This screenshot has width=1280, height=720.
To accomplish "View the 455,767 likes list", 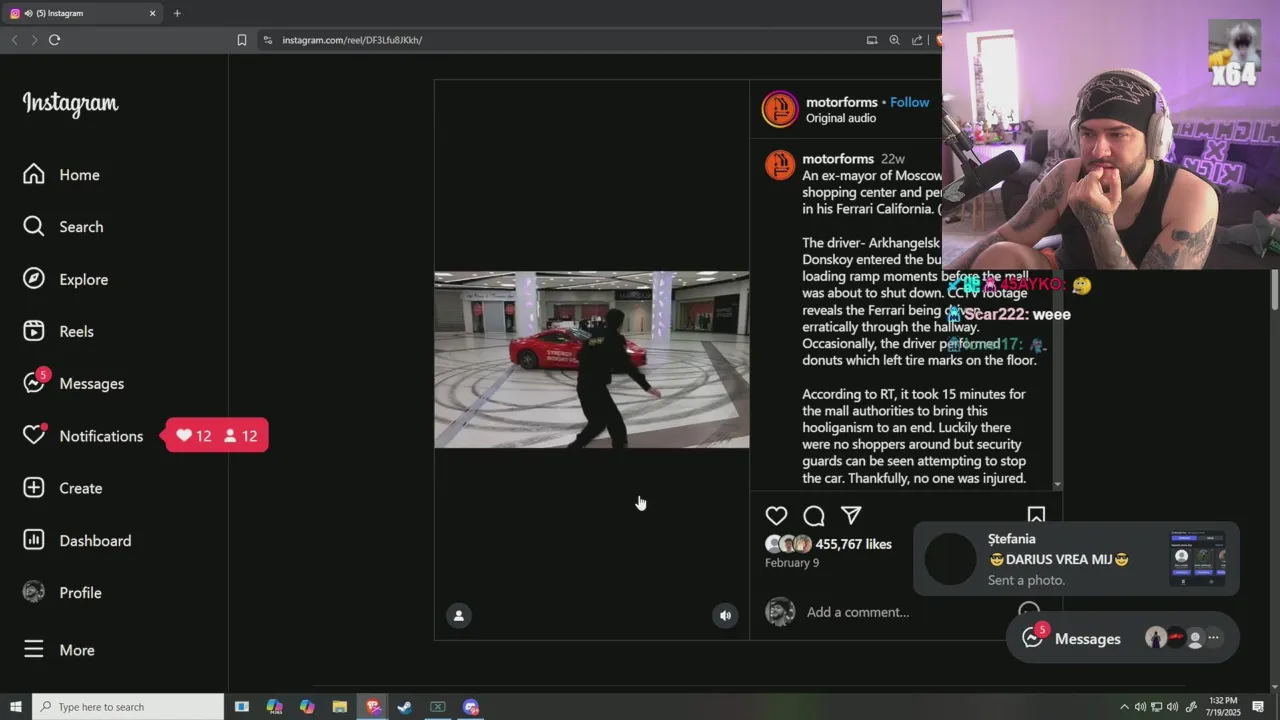I will click(853, 544).
